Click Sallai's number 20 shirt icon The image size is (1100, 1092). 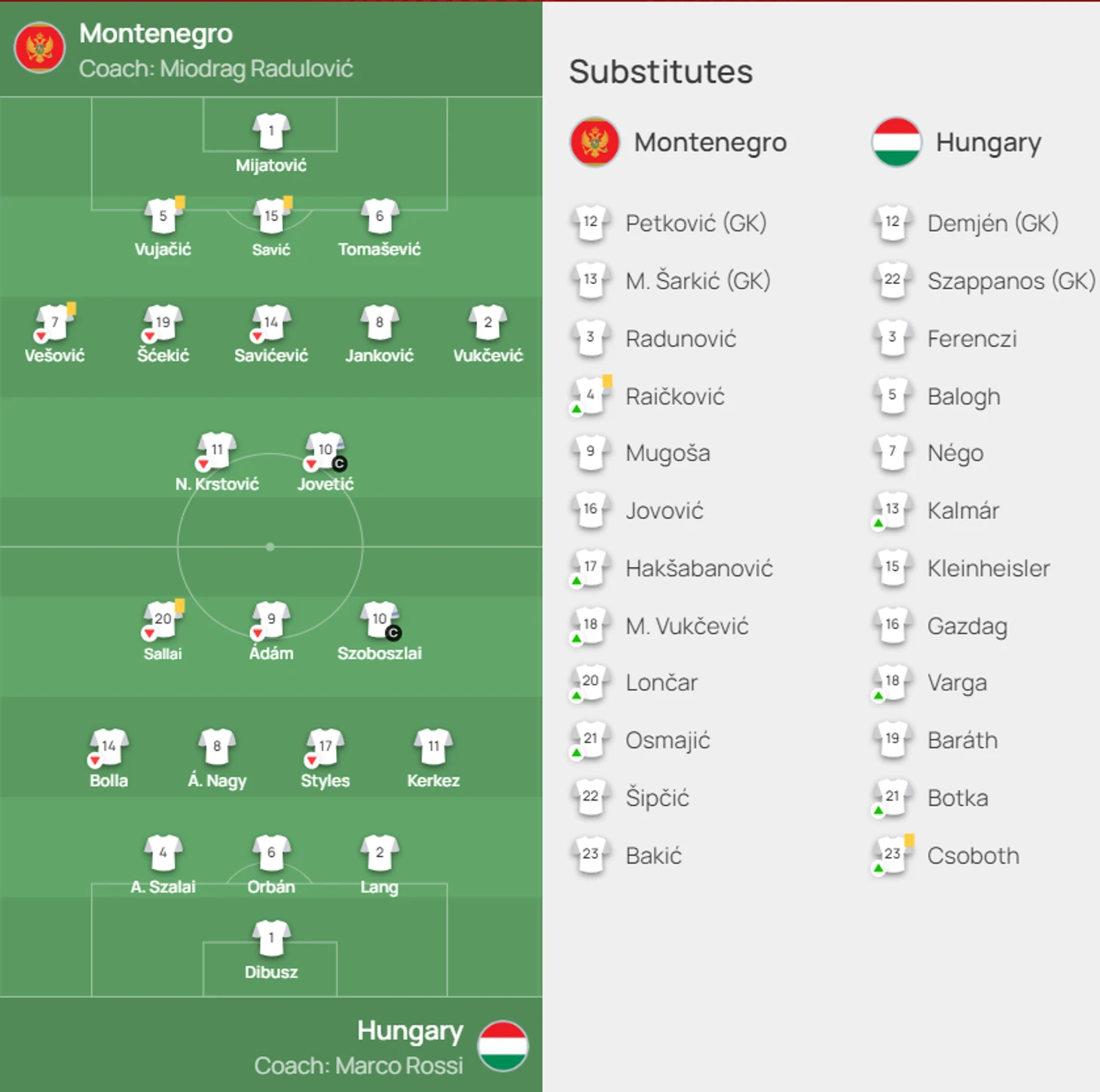(163, 620)
